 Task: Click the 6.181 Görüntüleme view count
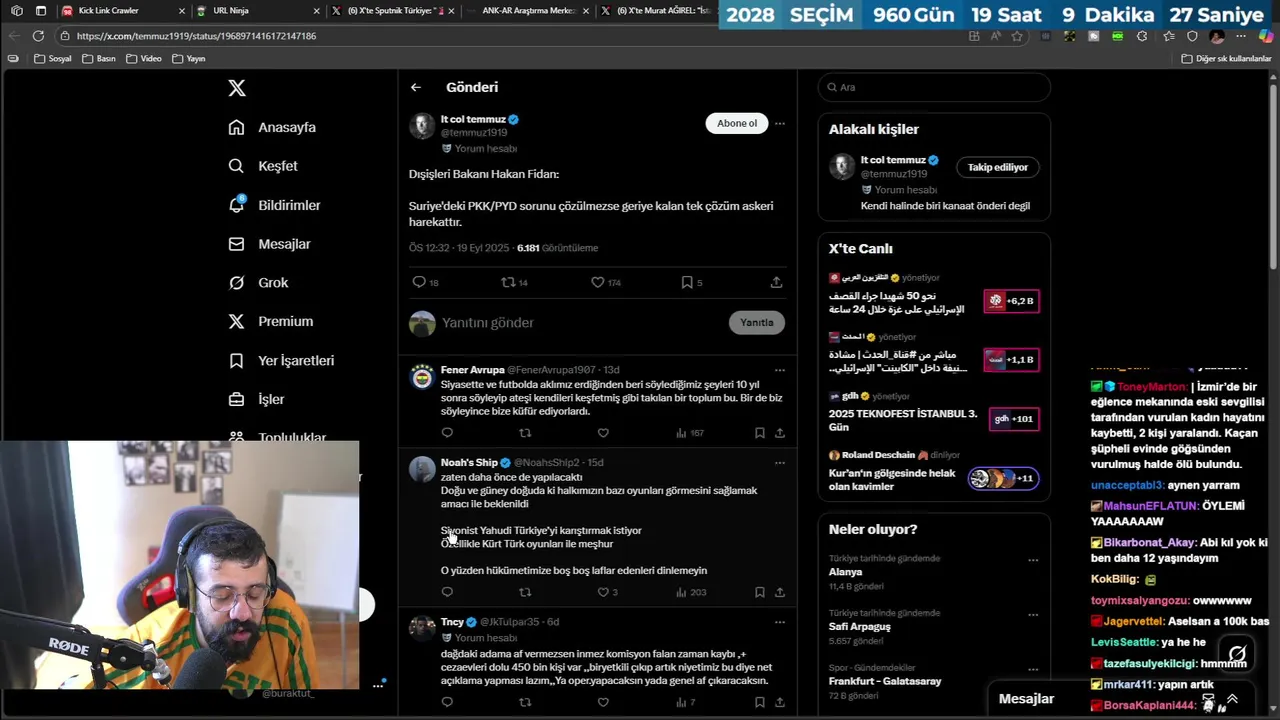click(557, 248)
